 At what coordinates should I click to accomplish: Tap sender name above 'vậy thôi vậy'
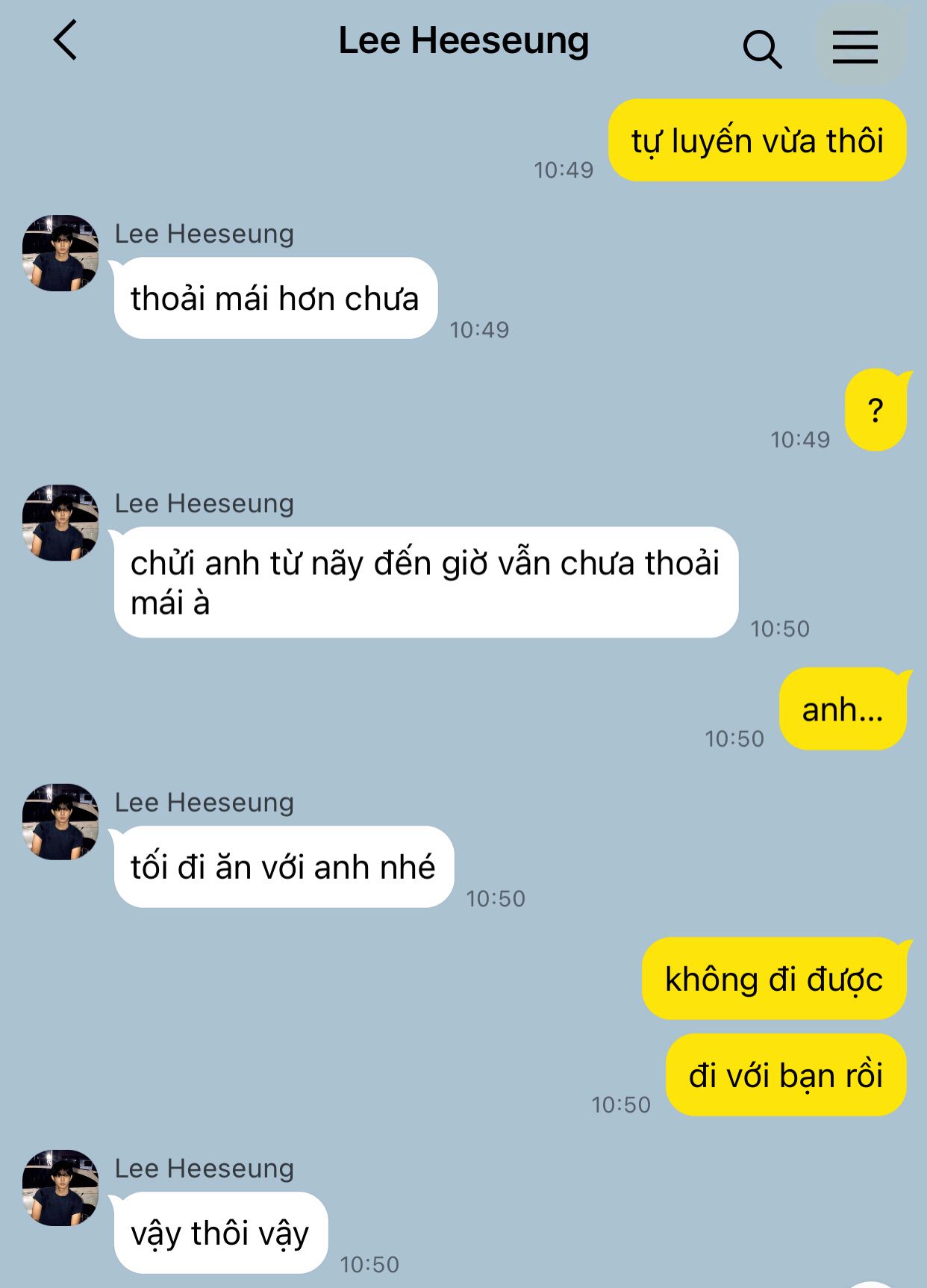[204, 1169]
